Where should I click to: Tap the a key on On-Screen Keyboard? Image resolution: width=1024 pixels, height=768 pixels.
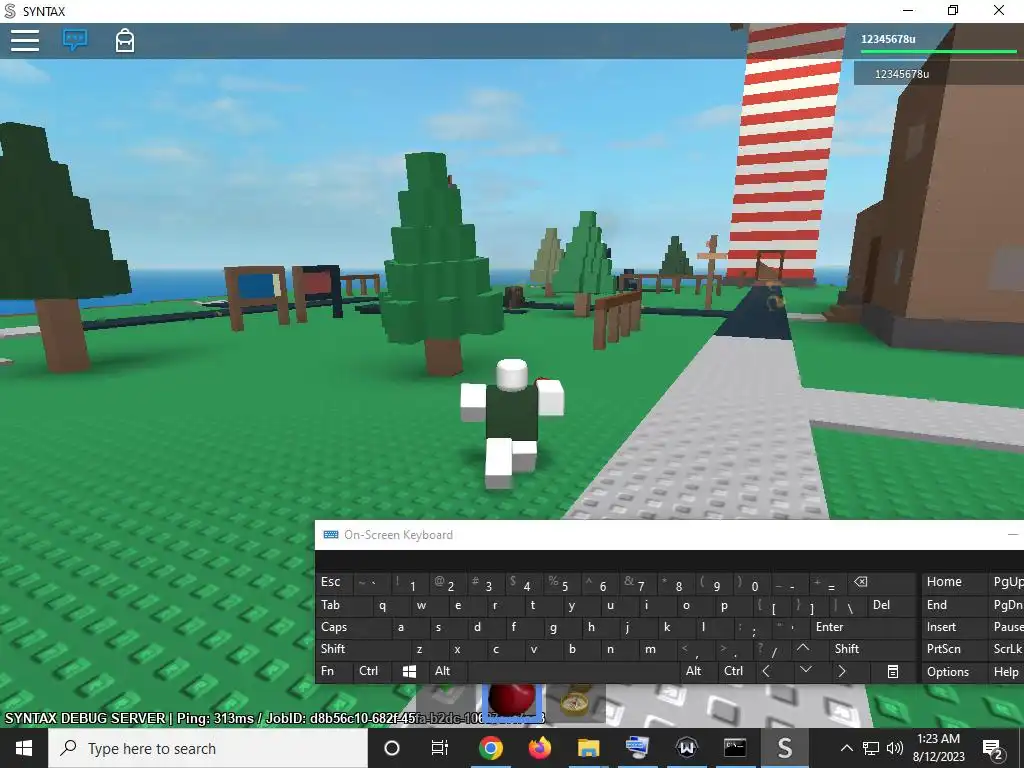click(409, 628)
